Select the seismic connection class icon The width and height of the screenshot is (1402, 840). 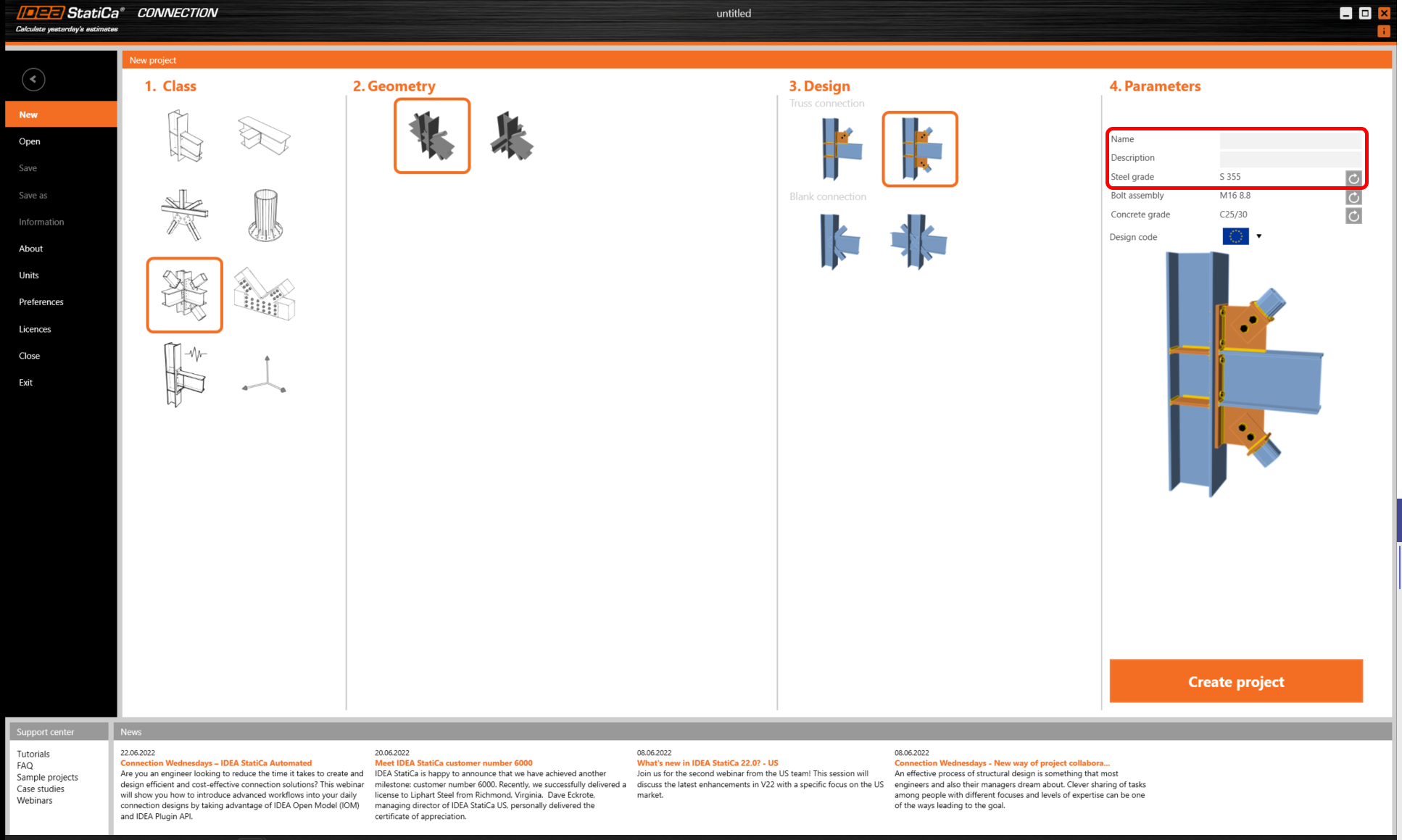pyautogui.click(x=184, y=373)
